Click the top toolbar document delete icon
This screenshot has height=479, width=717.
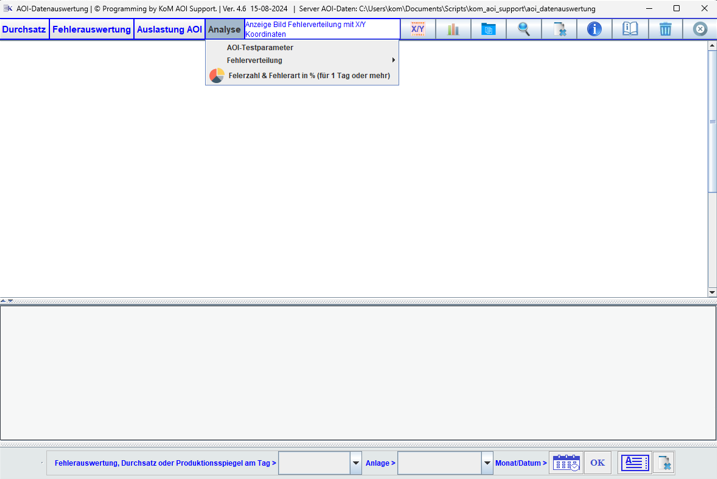pyautogui.click(x=559, y=29)
